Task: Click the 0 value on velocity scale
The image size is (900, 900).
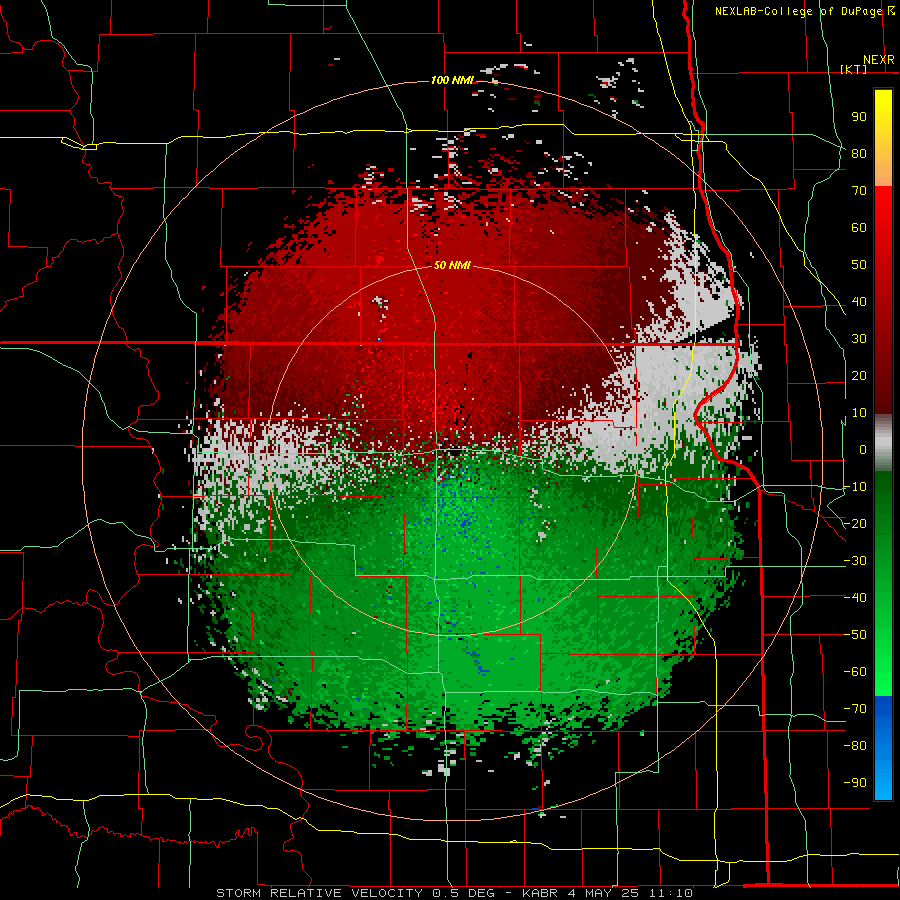Action: tap(863, 450)
